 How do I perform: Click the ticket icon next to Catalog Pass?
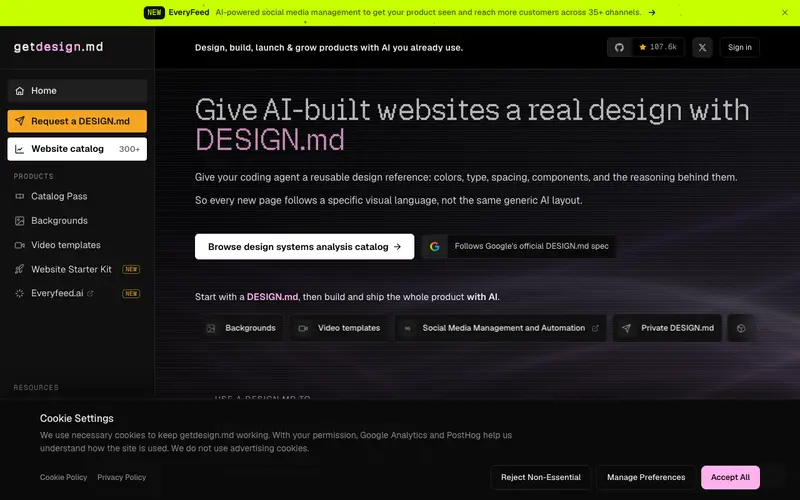19,196
